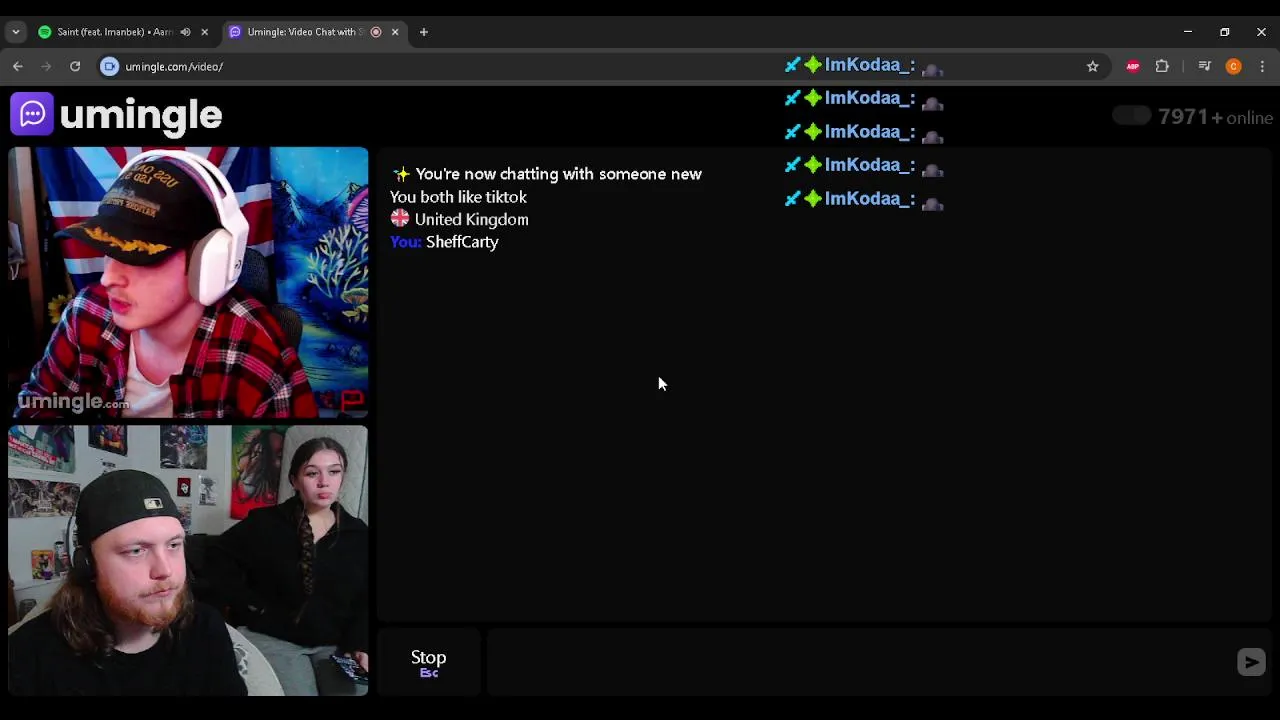Click the recording indicator on Umingle tab
Image resolution: width=1280 pixels, height=720 pixels.
(376, 32)
